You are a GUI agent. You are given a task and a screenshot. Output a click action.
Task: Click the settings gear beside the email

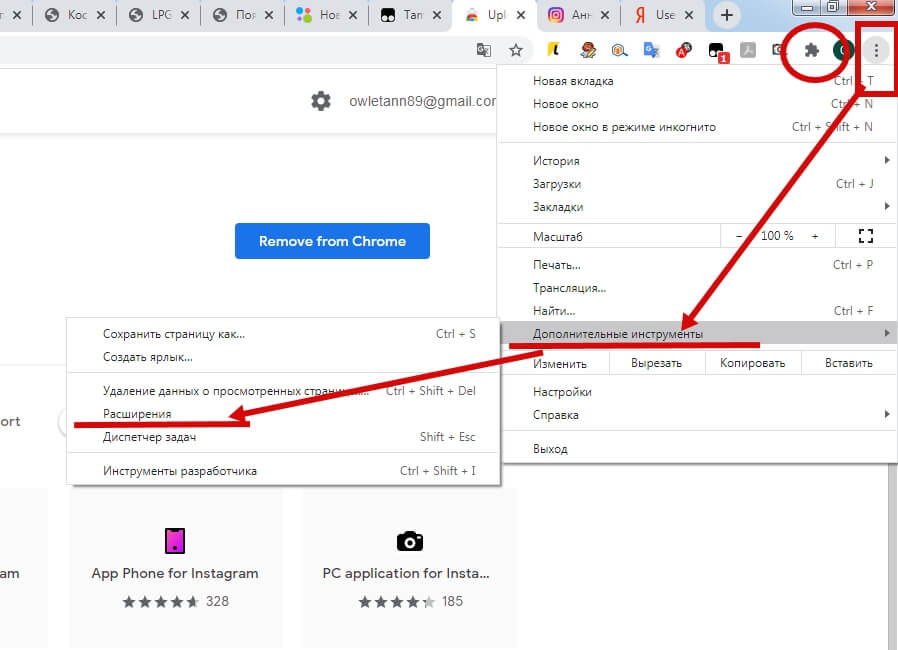pyautogui.click(x=321, y=101)
